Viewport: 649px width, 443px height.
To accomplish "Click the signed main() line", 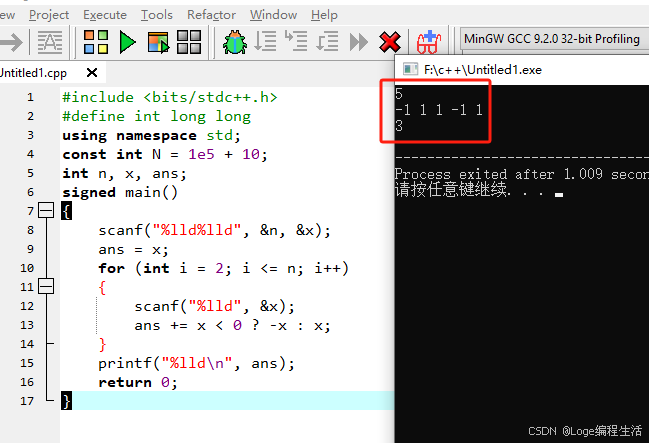I will tap(120, 193).
